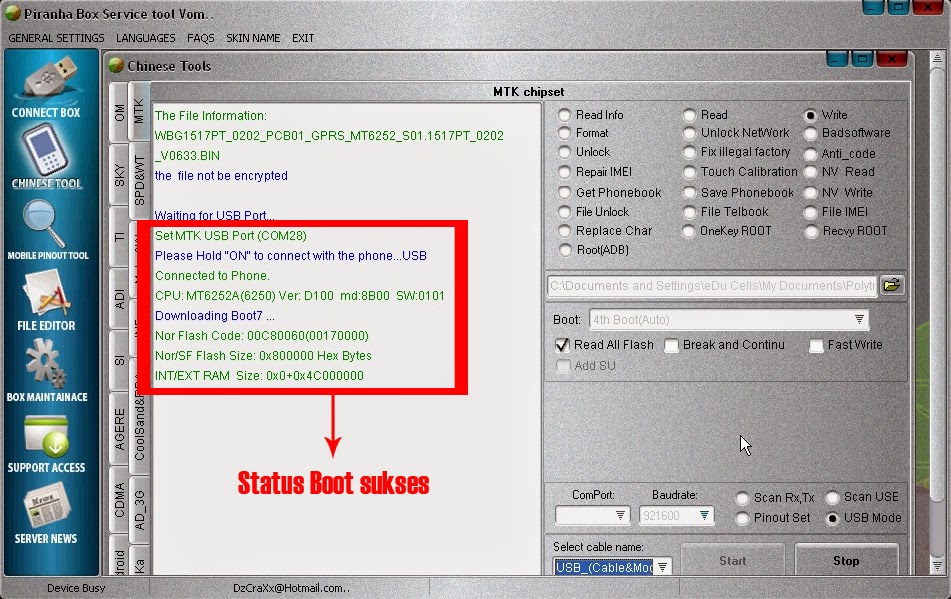Open the FAQS menu
The image size is (951, 599).
201,38
